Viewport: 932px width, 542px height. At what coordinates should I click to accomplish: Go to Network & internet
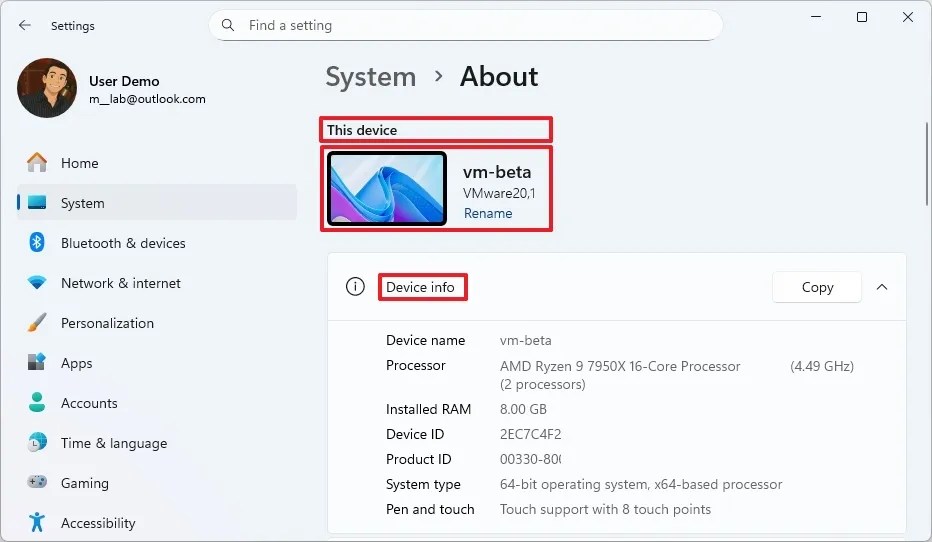(157, 283)
